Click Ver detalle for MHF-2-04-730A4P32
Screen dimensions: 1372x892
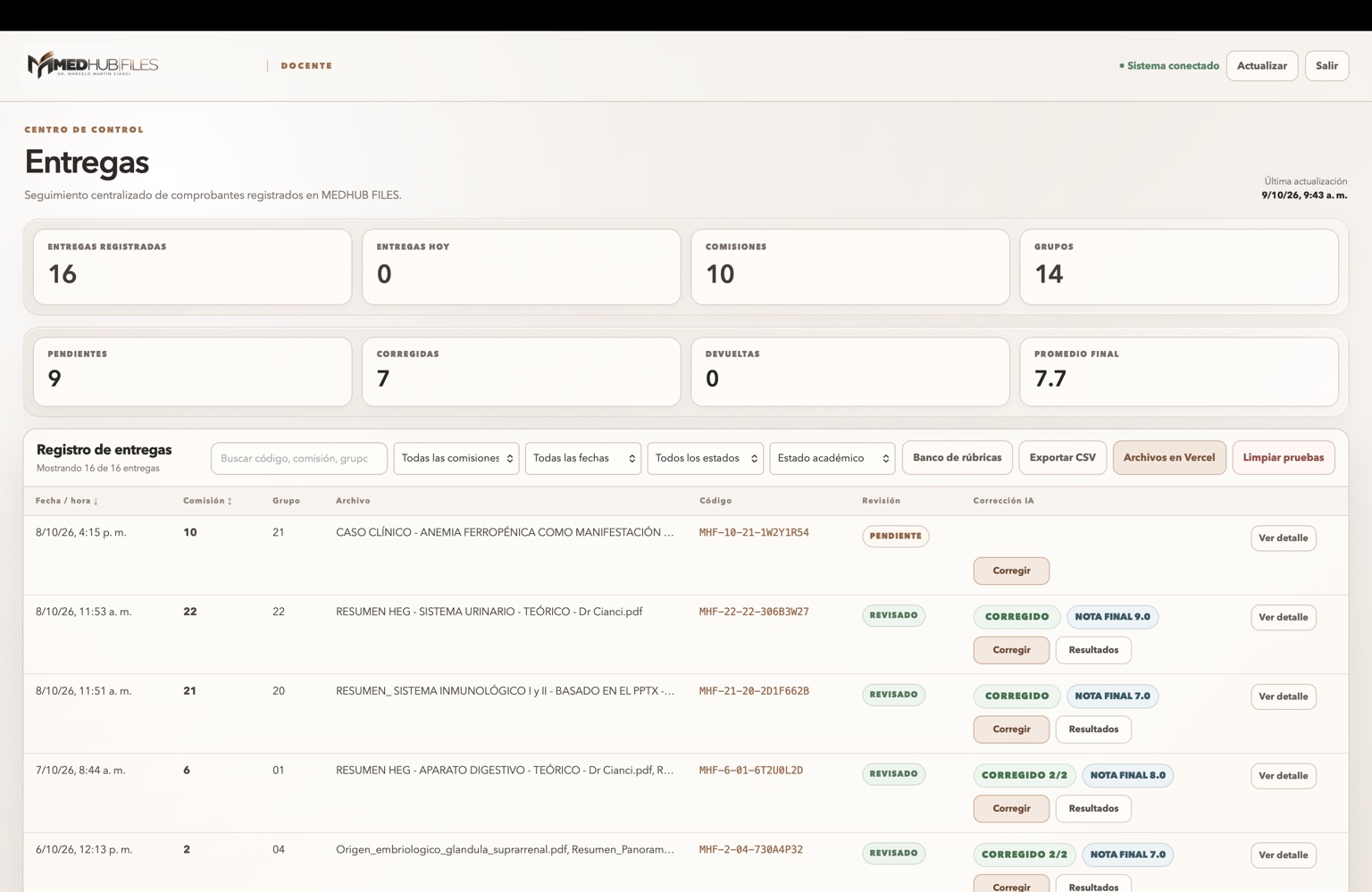[1284, 855]
